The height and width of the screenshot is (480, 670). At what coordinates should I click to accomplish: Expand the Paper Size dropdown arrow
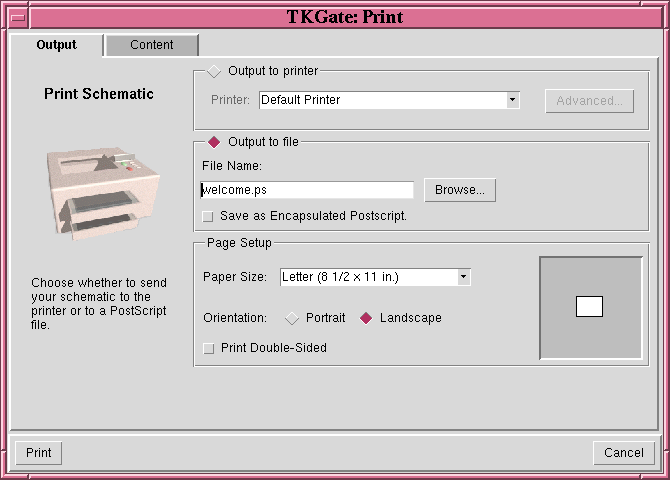(x=463, y=277)
